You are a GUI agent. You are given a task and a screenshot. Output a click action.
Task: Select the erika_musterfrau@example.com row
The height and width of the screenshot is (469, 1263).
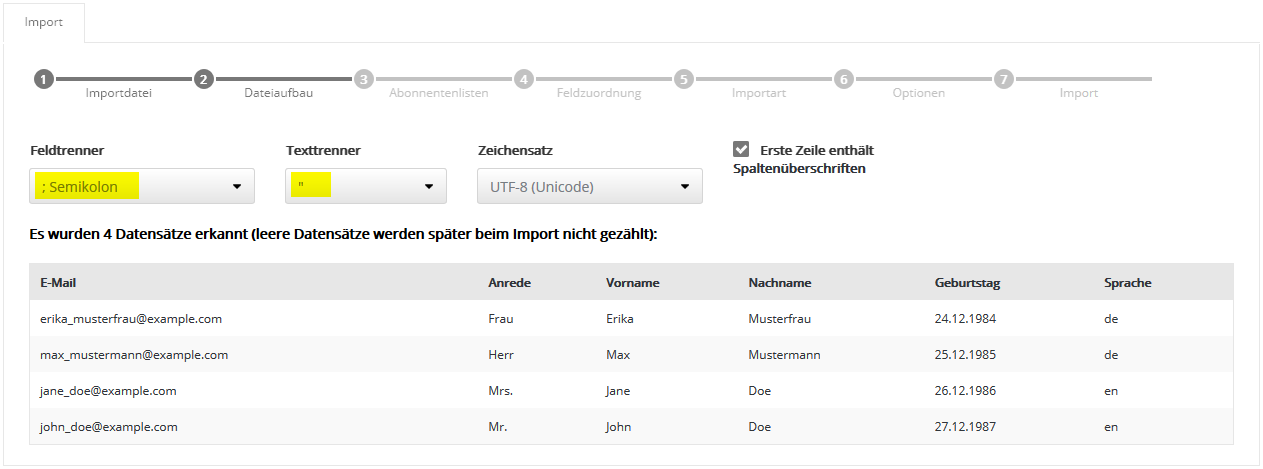[131, 319]
